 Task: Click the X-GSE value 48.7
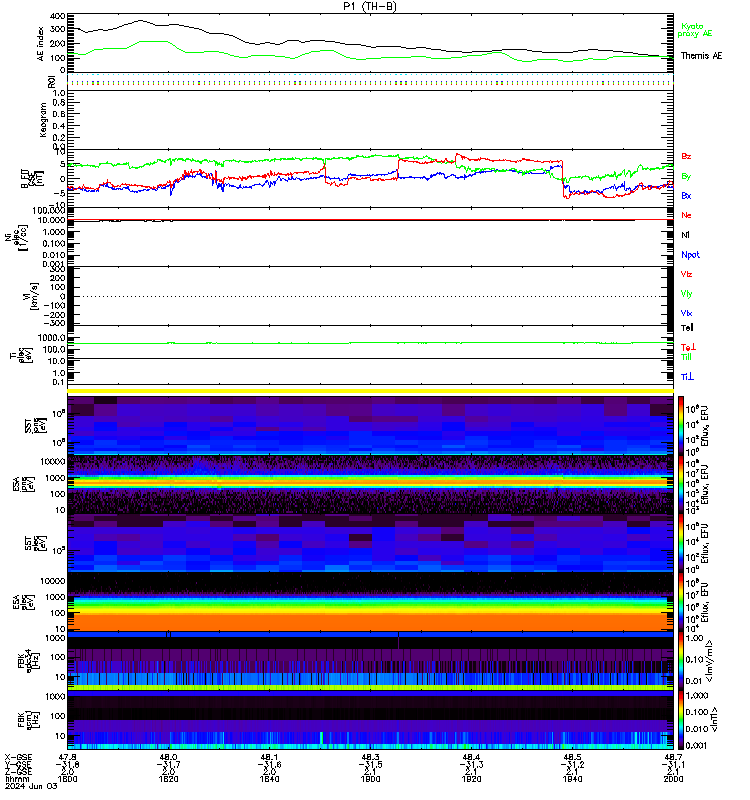673,757
